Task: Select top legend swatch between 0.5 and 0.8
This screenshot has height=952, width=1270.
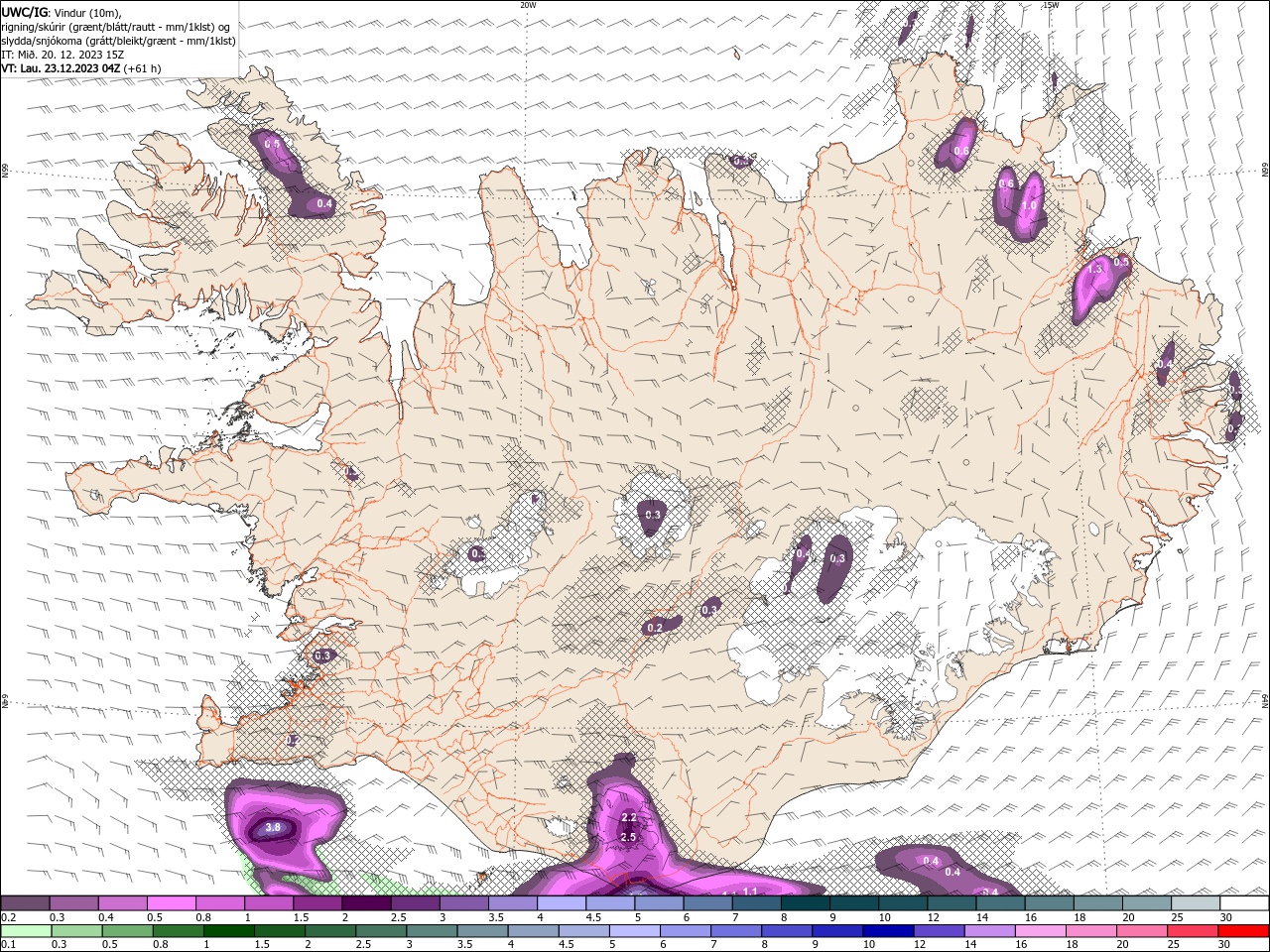Action: click(171, 903)
